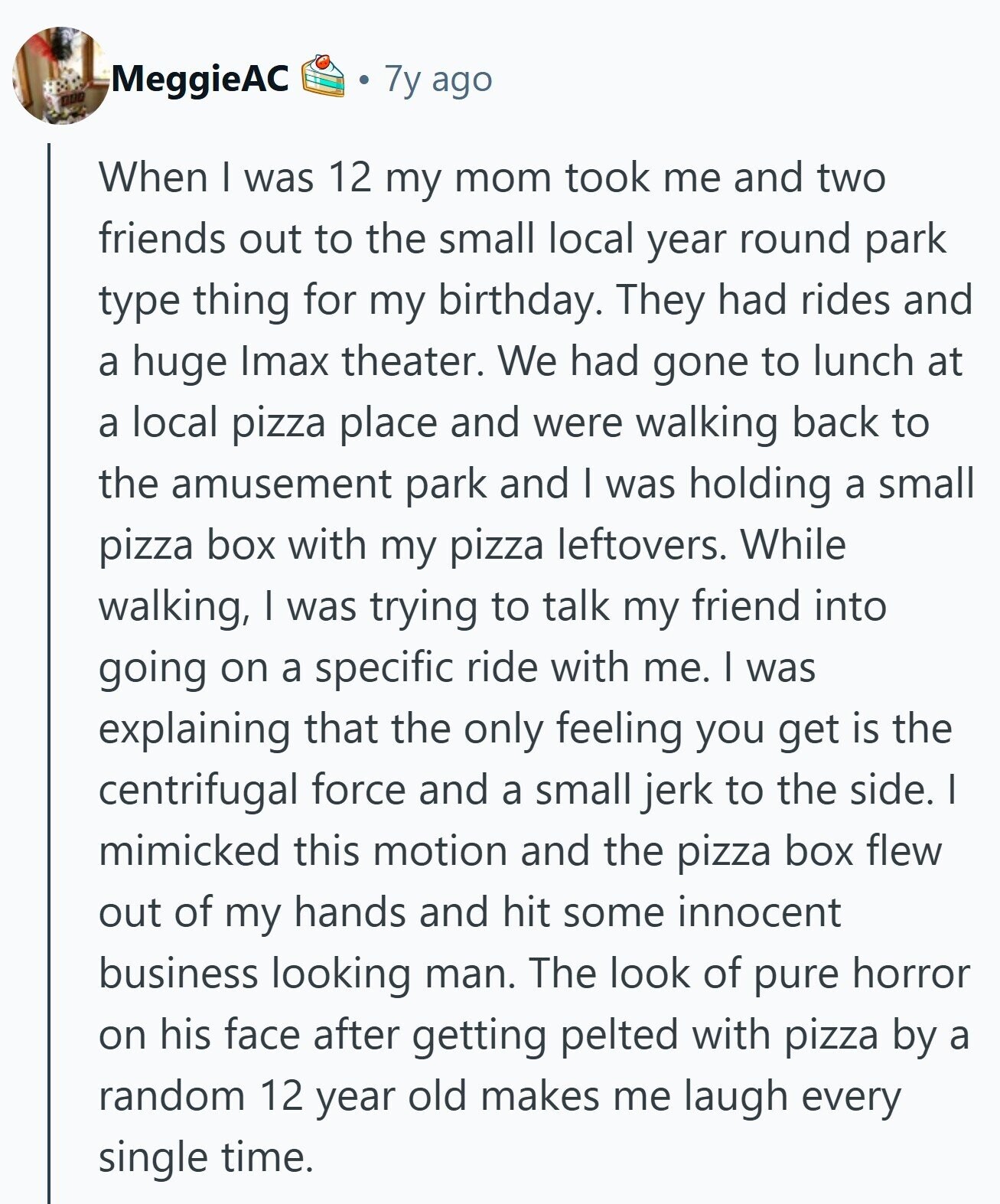Image resolution: width=1000 pixels, height=1204 pixels.
Task: Open the MeggieAC username link
Action: (x=200, y=78)
